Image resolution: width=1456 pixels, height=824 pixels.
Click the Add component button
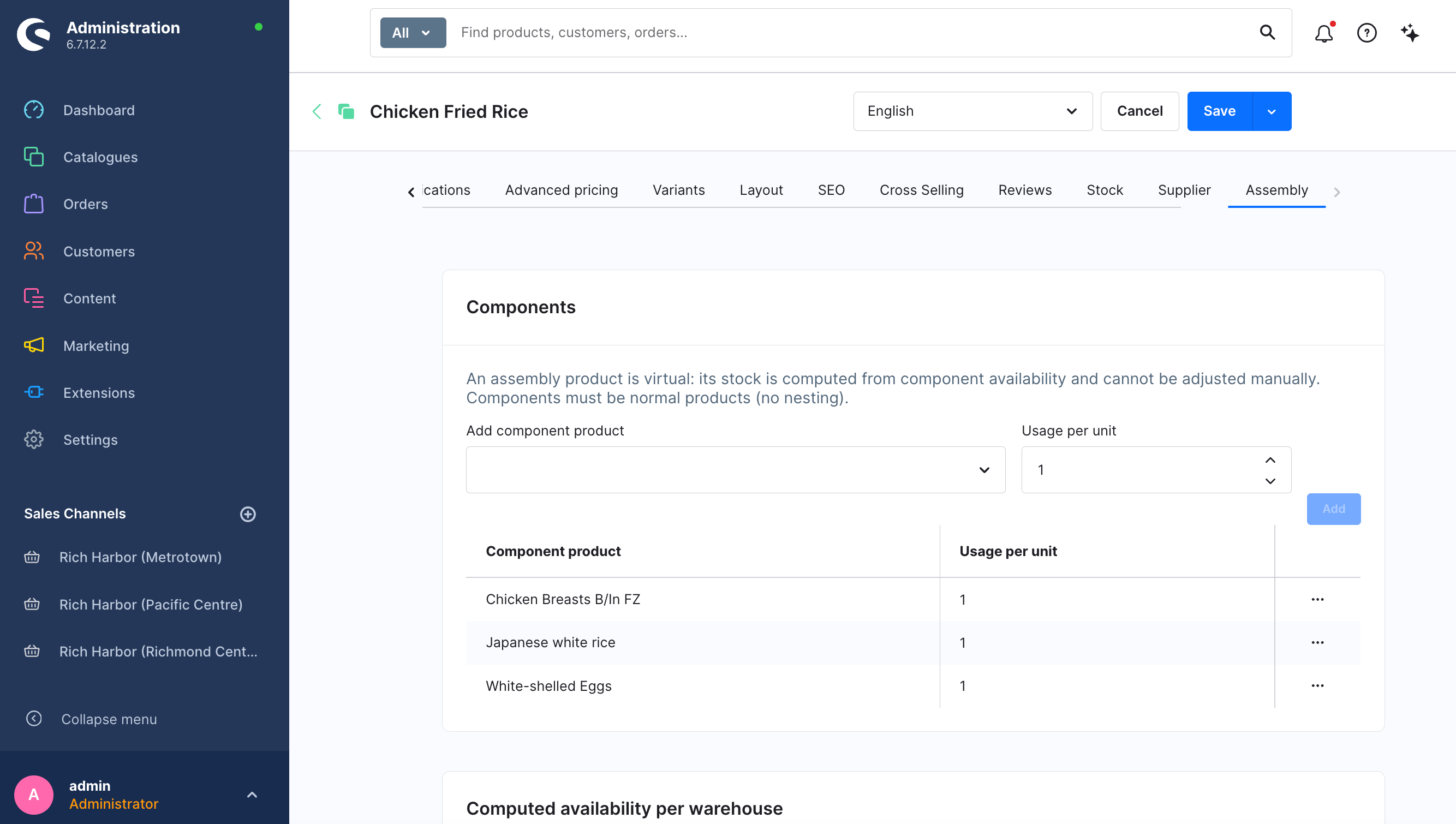point(1333,509)
